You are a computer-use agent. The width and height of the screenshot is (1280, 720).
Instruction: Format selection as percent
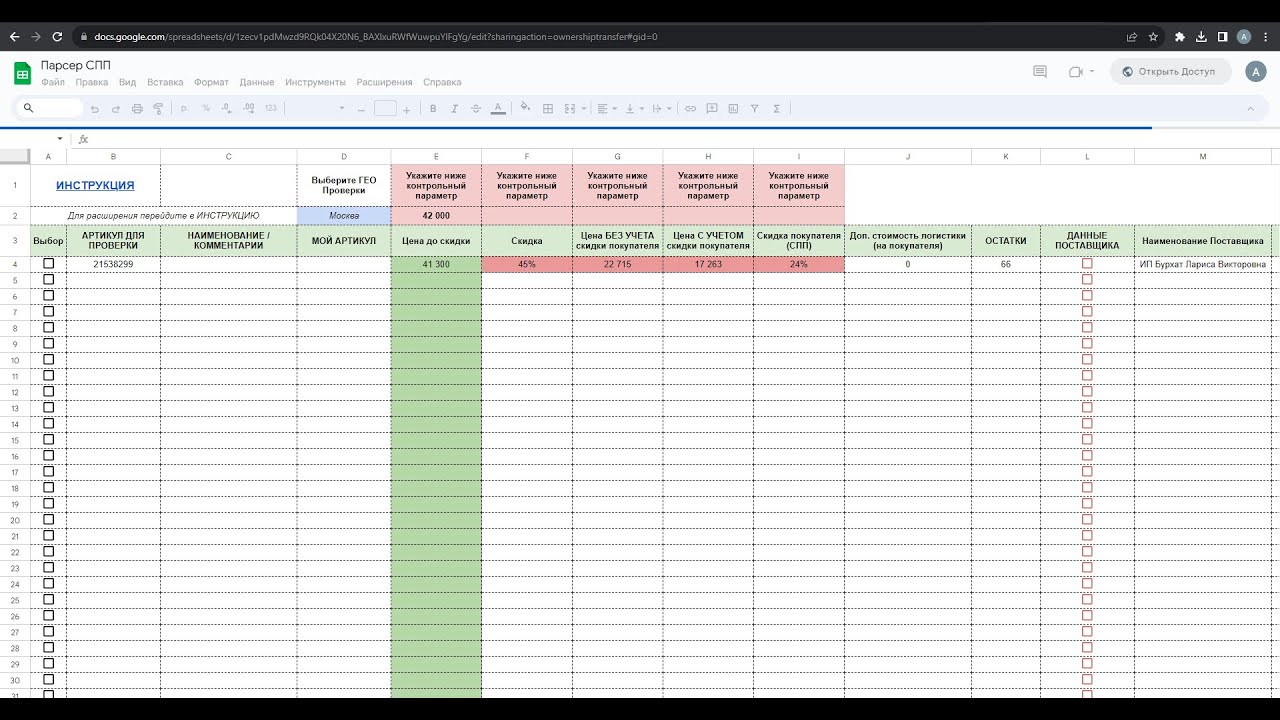coord(206,108)
